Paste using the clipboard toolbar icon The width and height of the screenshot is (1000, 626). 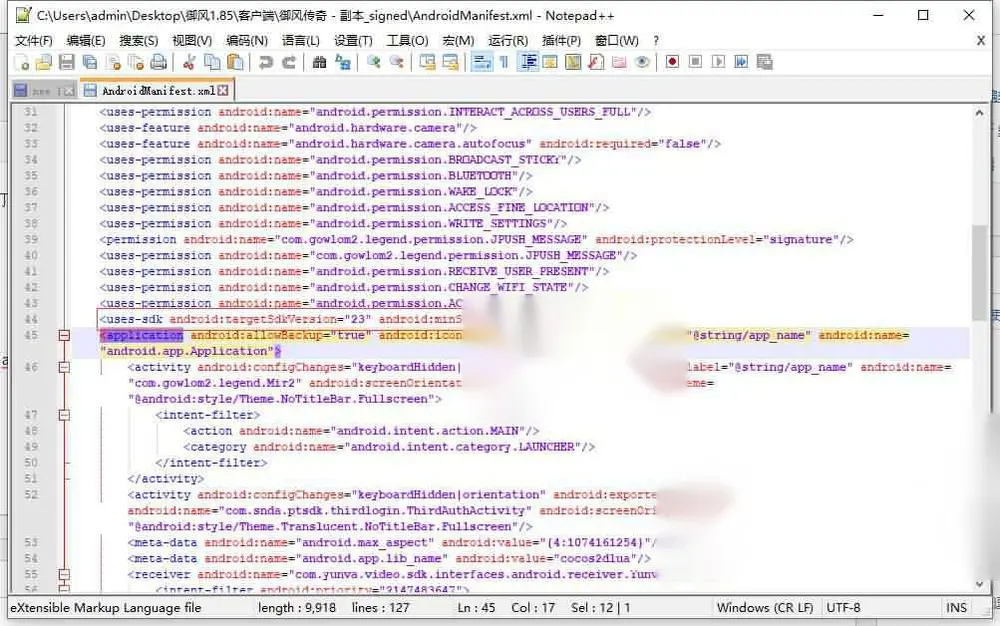tap(235, 62)
